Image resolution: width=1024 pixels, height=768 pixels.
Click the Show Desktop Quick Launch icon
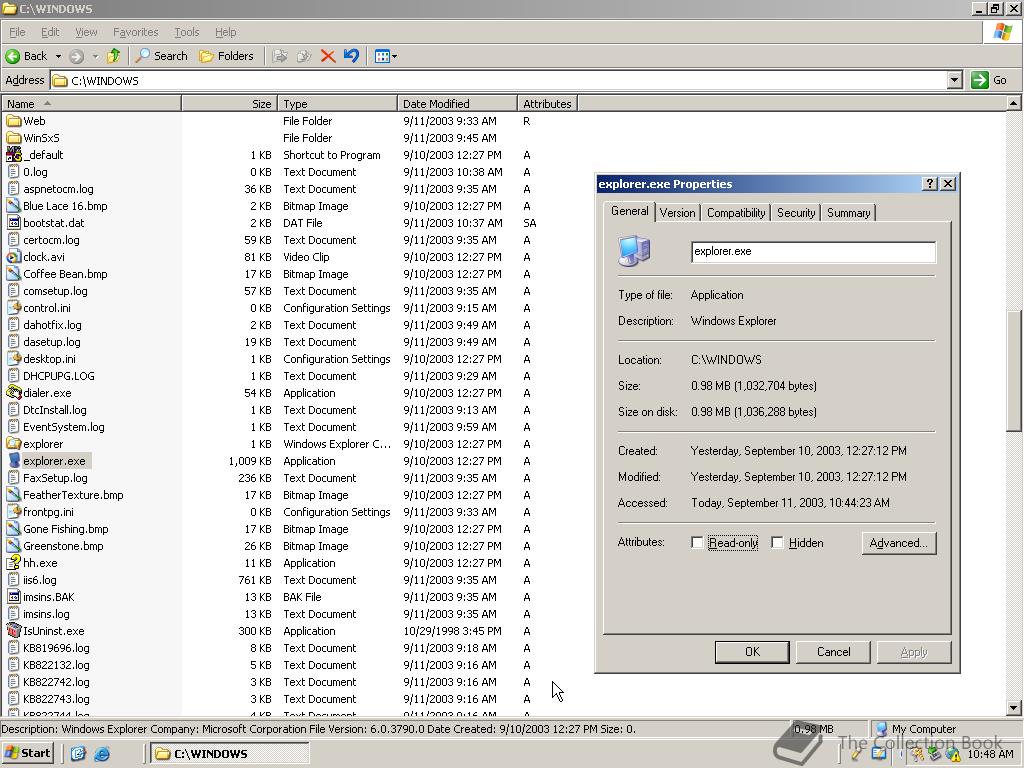[78, 754]
